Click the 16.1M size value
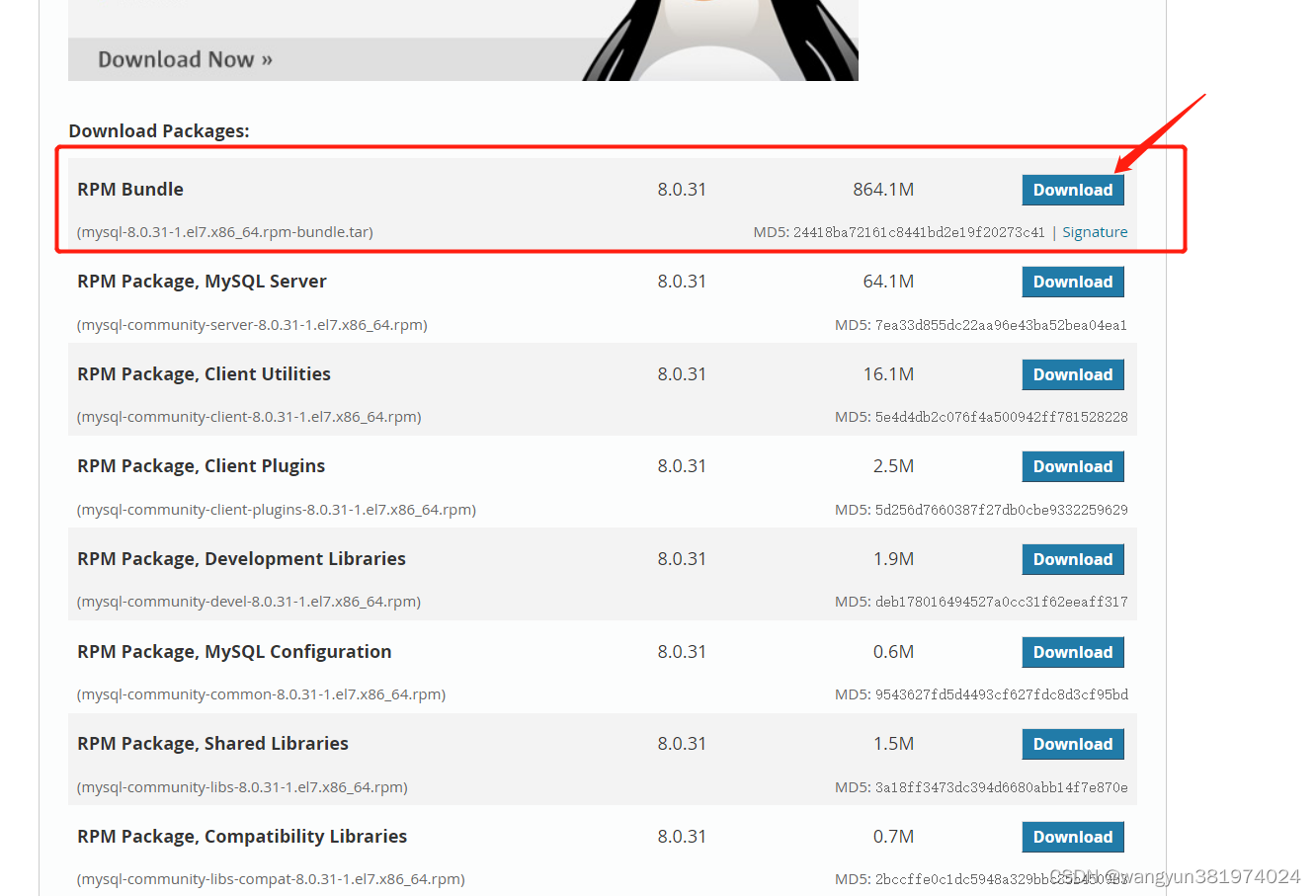The image size is (1316, 896). (888, 374)
